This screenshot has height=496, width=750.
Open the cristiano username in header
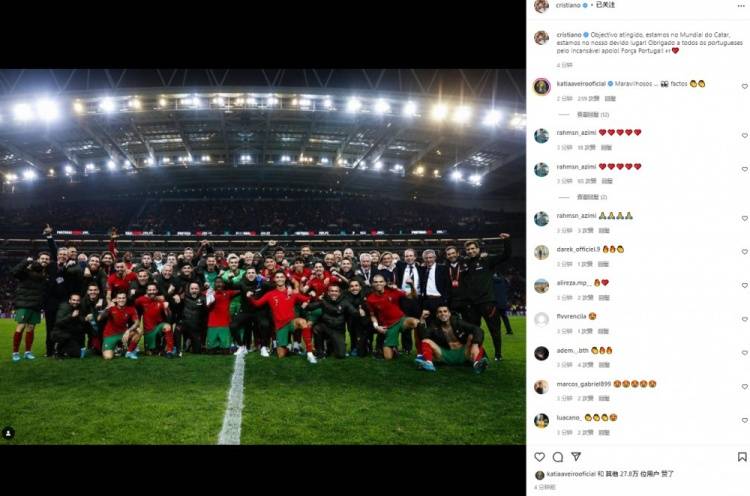568,5
